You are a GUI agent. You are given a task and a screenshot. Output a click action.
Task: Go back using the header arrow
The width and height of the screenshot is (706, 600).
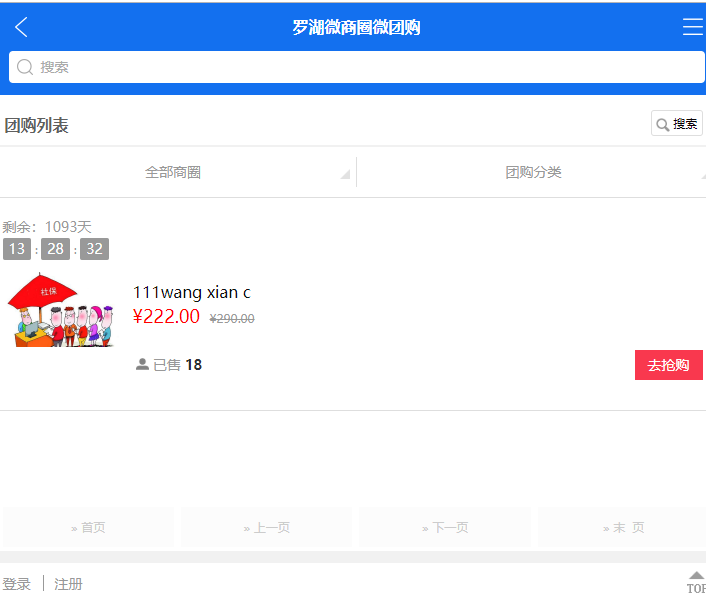coord(21,27)
